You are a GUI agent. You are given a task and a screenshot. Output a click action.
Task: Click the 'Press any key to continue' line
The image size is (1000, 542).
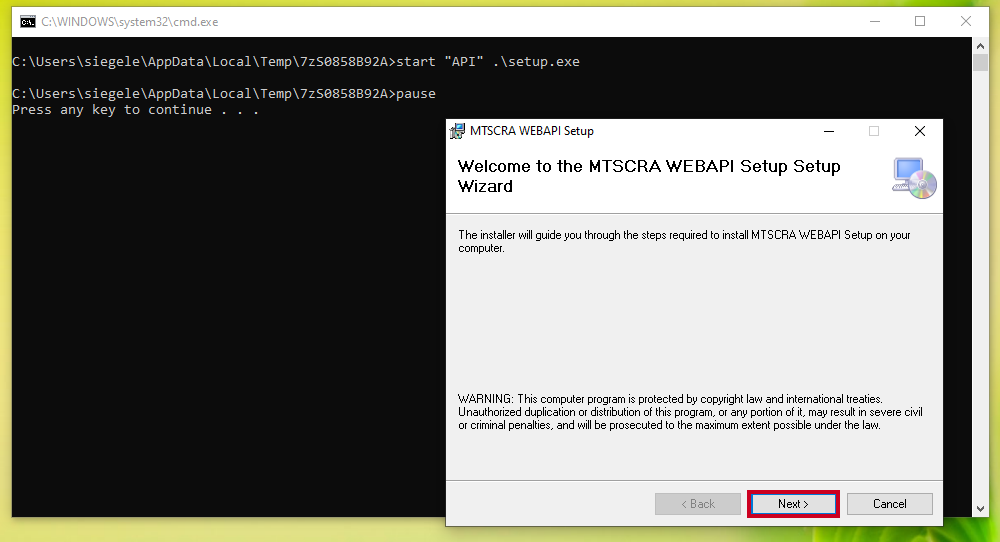pos(135,110)
